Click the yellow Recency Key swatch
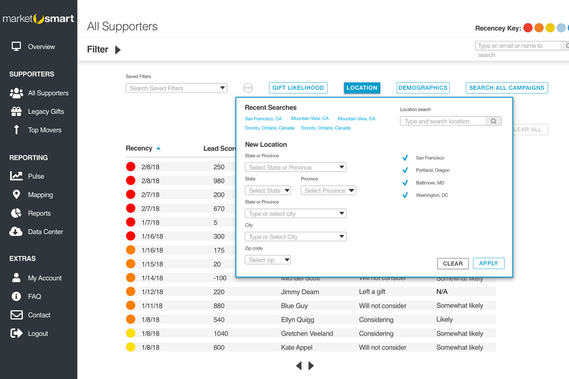Image resolution: width=569 pixels, height=379 pixels. [550, 28]
